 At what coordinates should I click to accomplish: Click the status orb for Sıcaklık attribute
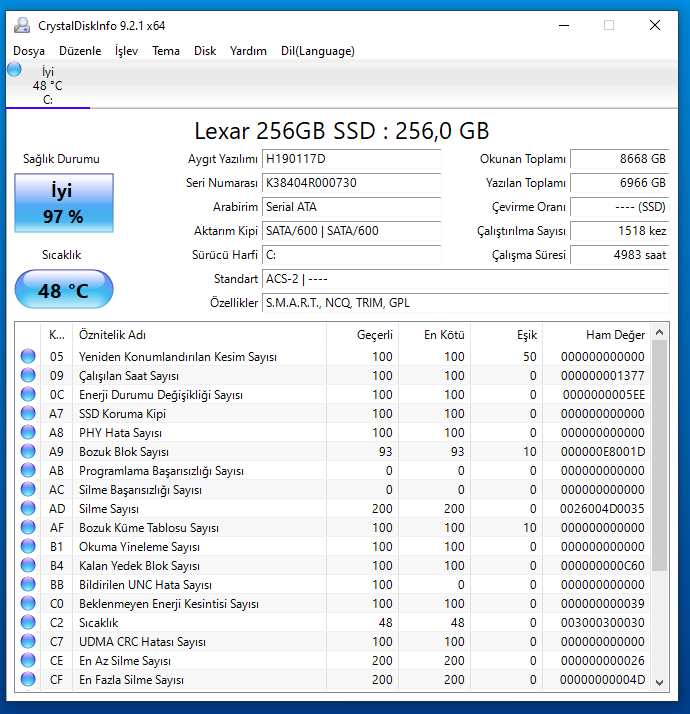(28, 623)
